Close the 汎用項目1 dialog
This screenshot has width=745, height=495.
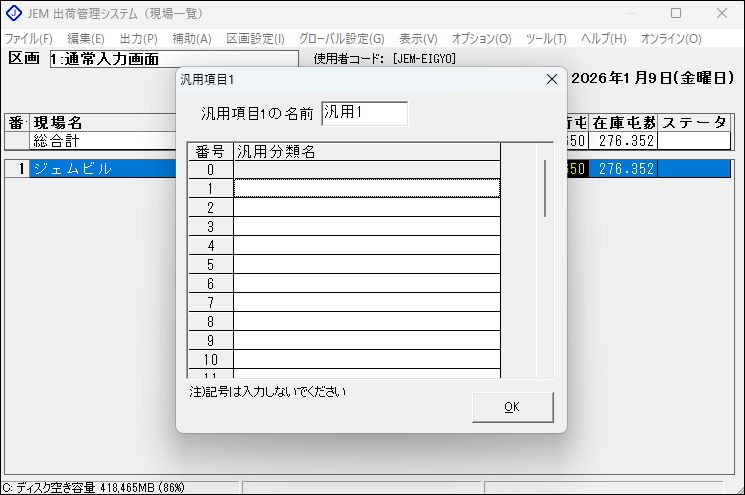[550, 78]
